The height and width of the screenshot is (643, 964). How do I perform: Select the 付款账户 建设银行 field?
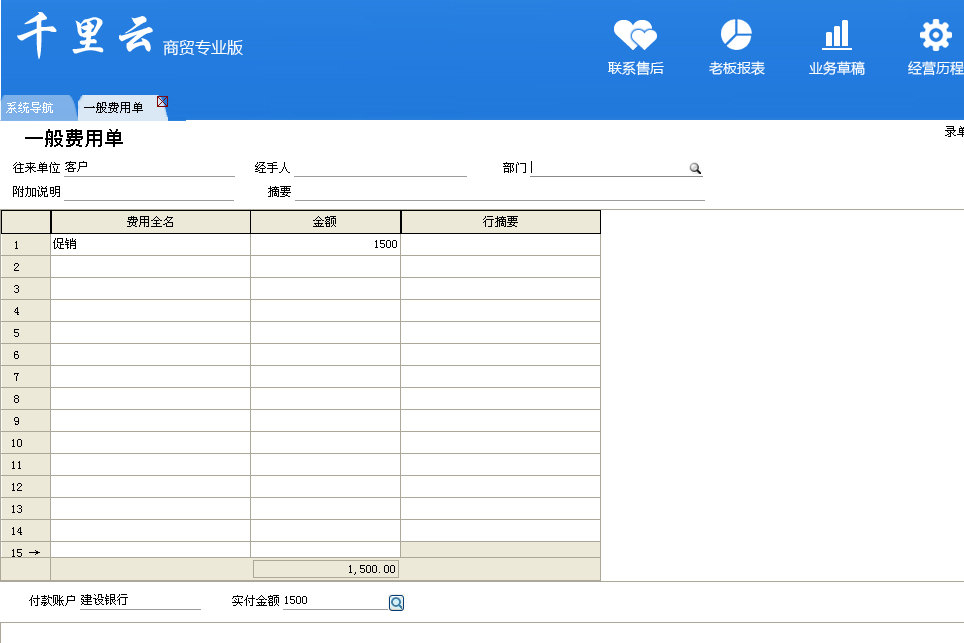[140, 601]
